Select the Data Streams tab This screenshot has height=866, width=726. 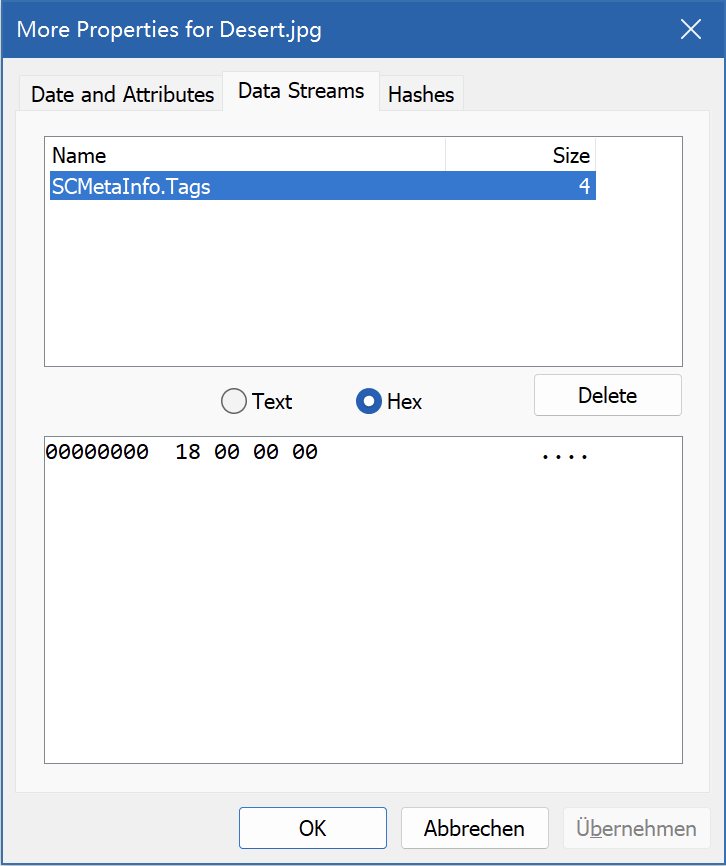tap(301, 91)
